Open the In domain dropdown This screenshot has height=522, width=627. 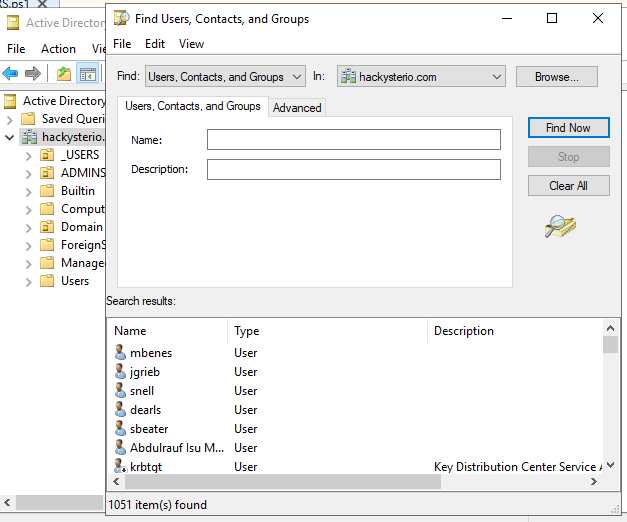pyautogui.click(x=421, y=76)
